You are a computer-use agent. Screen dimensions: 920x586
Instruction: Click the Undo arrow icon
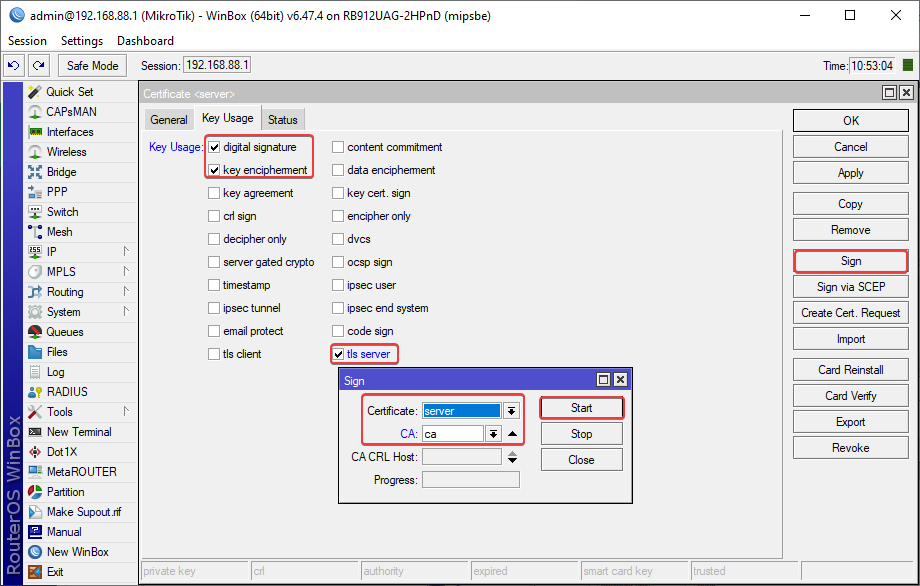(x=13, y=66)
